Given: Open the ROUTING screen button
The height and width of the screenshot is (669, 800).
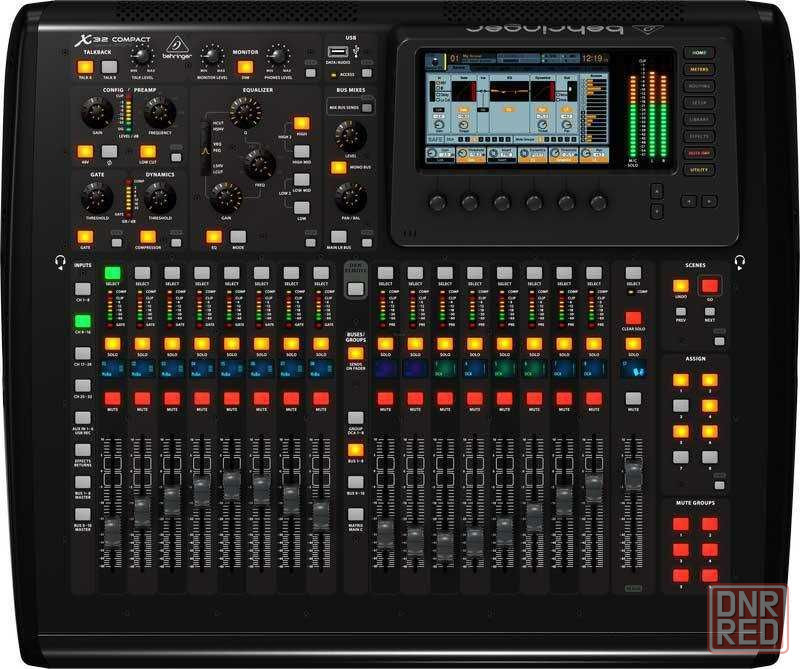Looking at the screenshot, I should (699, 86).
